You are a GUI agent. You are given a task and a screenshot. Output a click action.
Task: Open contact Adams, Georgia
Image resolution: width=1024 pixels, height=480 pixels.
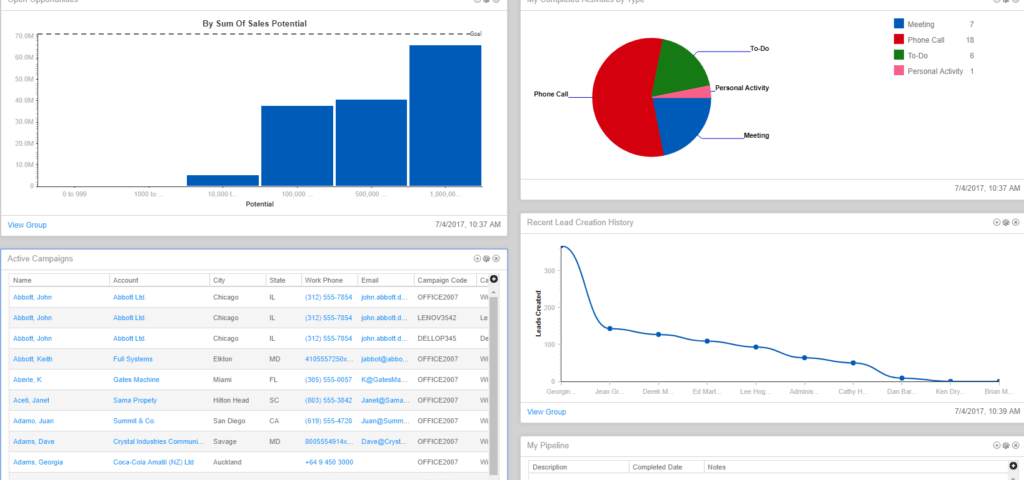click(x=38, y=462)
